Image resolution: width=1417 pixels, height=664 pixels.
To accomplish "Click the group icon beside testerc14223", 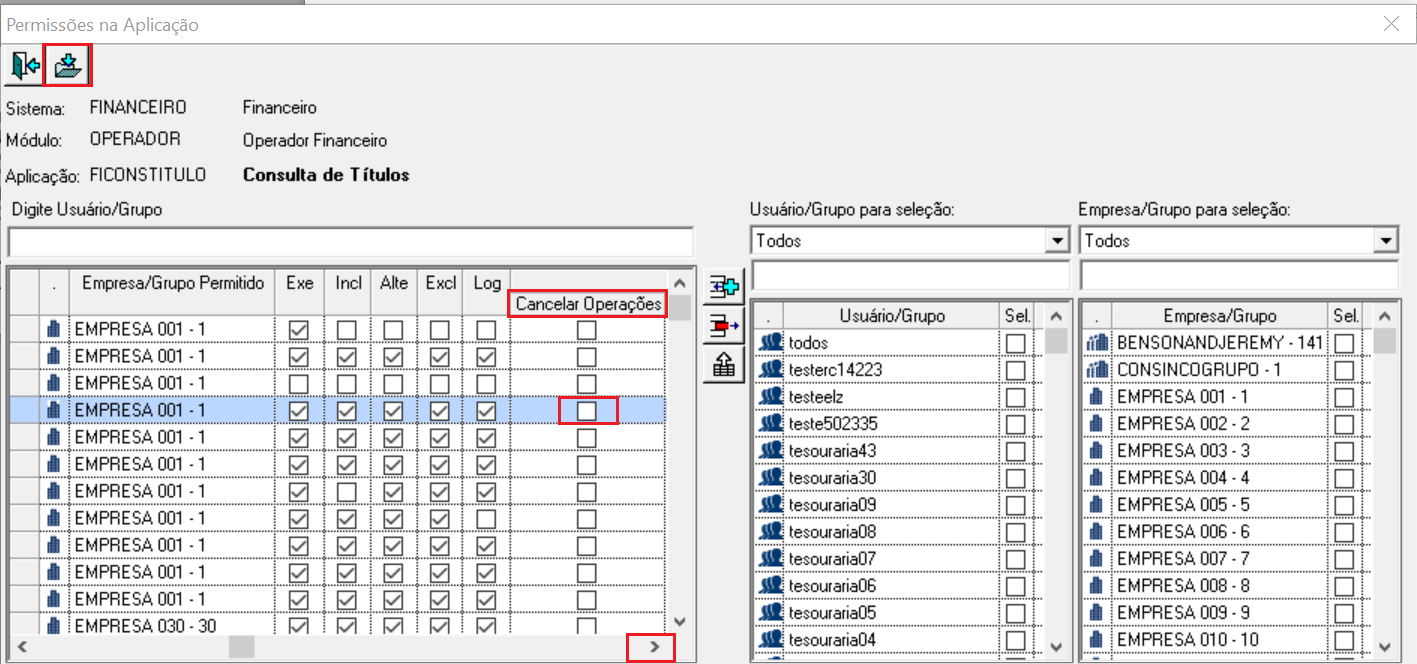I will pos(771,370).
